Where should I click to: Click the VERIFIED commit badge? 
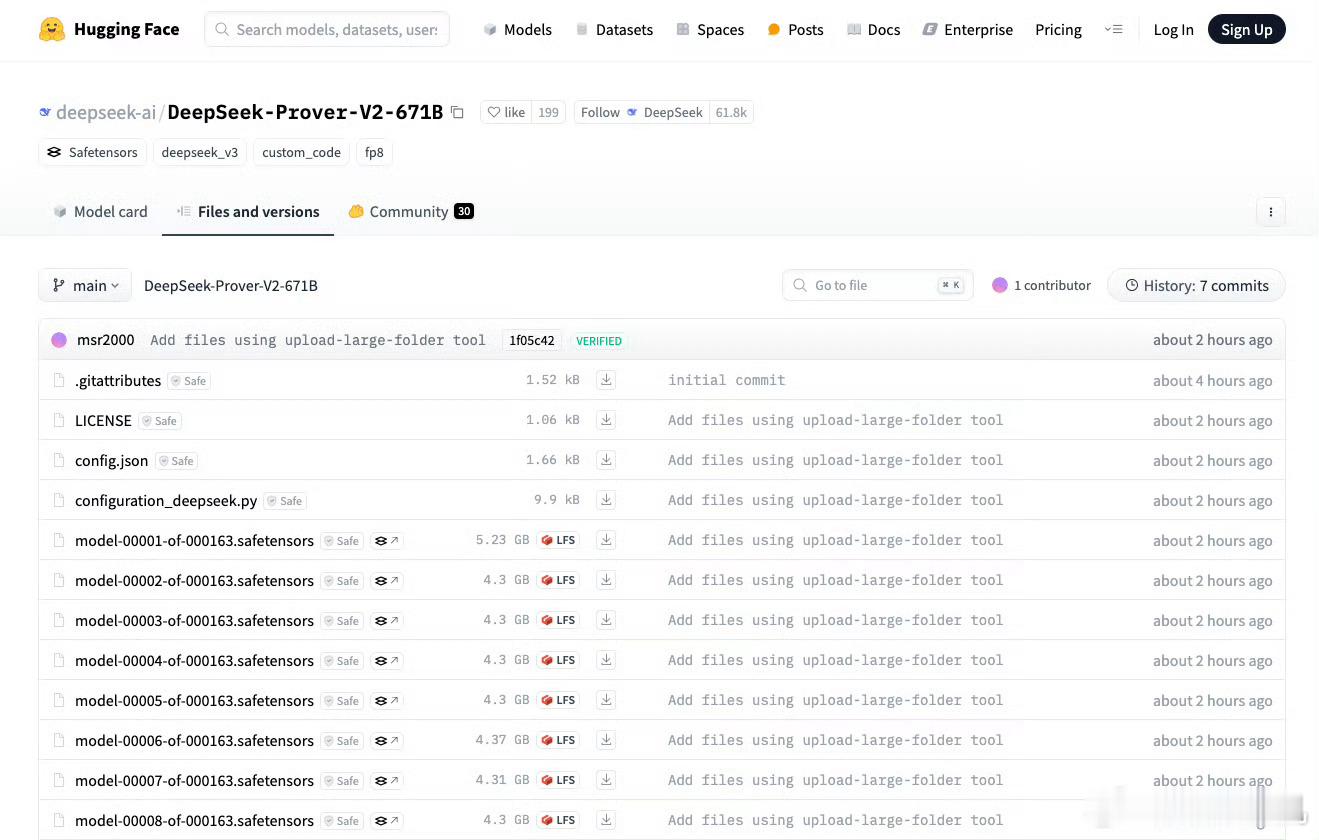point(599,341)
